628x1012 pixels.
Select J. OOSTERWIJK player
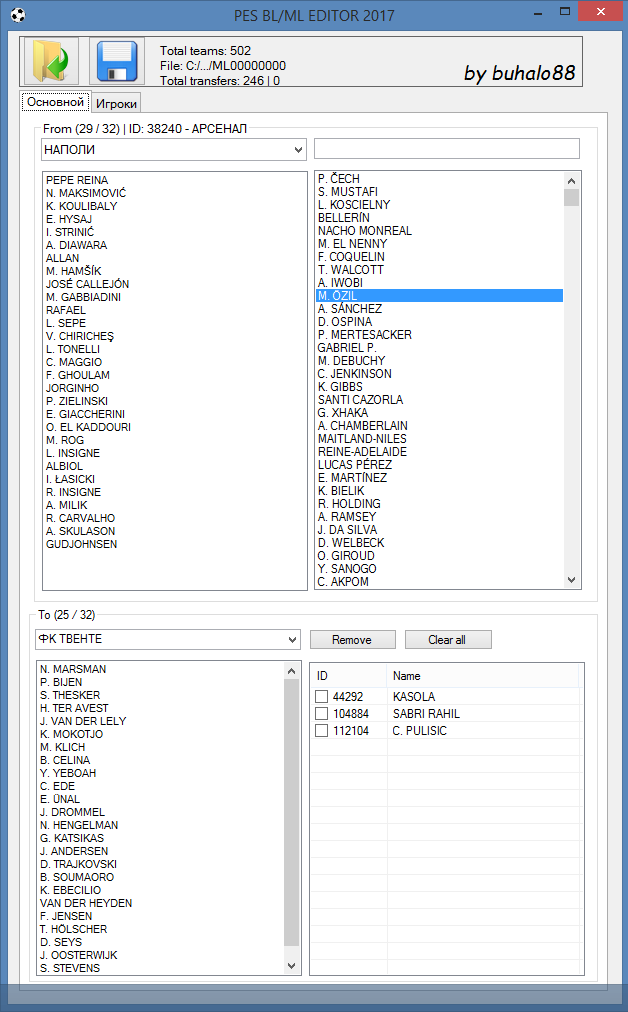tap(79, 955)
